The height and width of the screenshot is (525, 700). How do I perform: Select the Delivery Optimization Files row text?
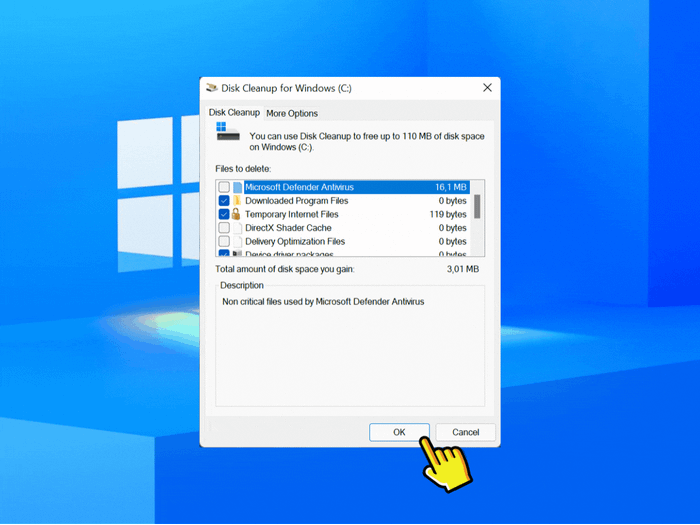pos(295,241)
